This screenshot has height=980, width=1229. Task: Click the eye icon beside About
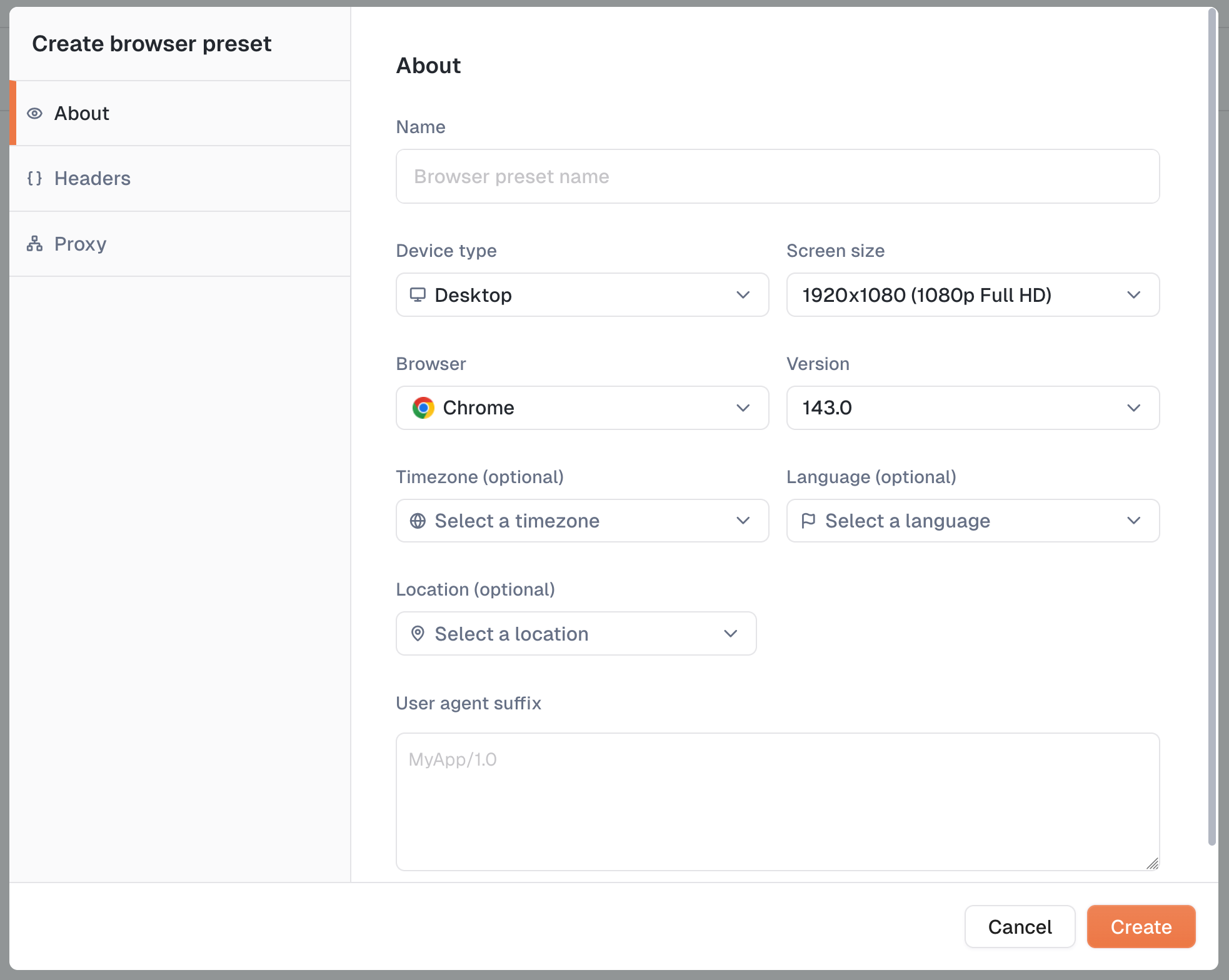click(35, 114)
